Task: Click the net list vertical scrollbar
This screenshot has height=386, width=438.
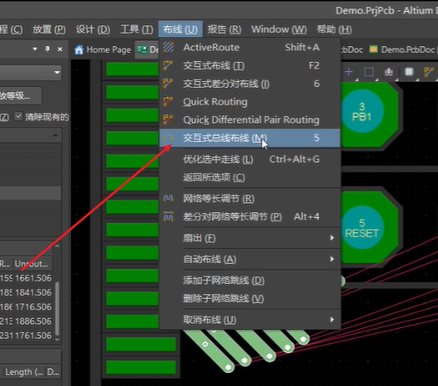Action: pyautogui.click(x=57, y=308)
